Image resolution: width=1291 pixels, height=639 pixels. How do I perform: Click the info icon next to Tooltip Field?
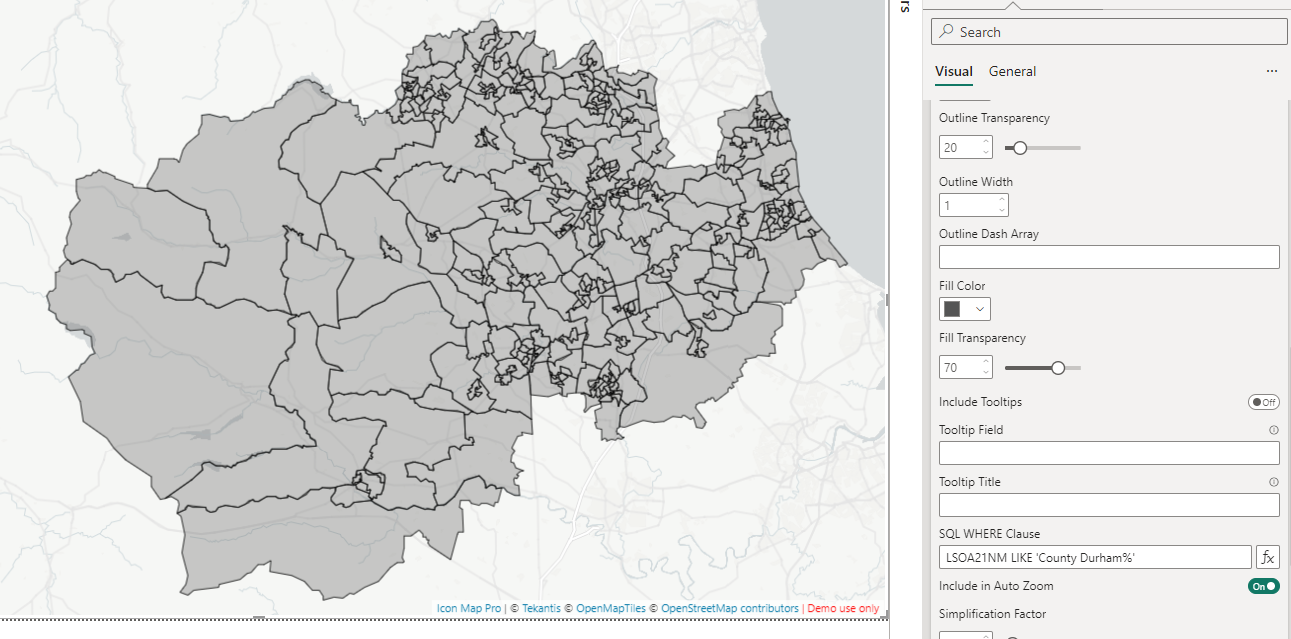[1273, 430]
